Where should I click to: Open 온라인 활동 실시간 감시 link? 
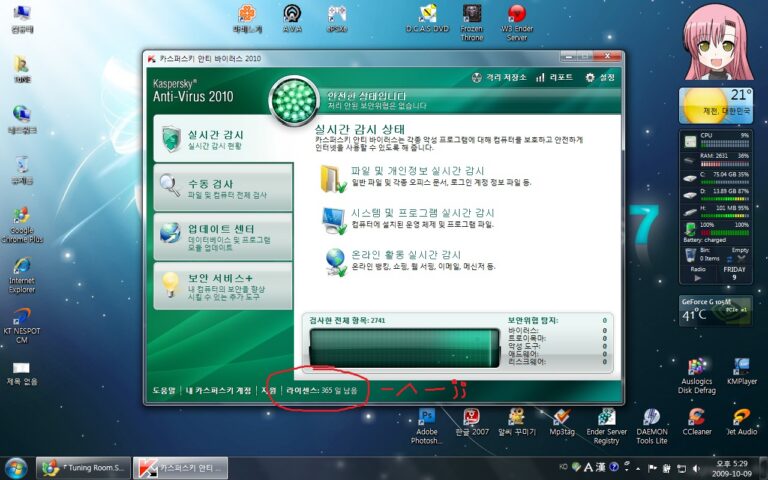[406, 255]
